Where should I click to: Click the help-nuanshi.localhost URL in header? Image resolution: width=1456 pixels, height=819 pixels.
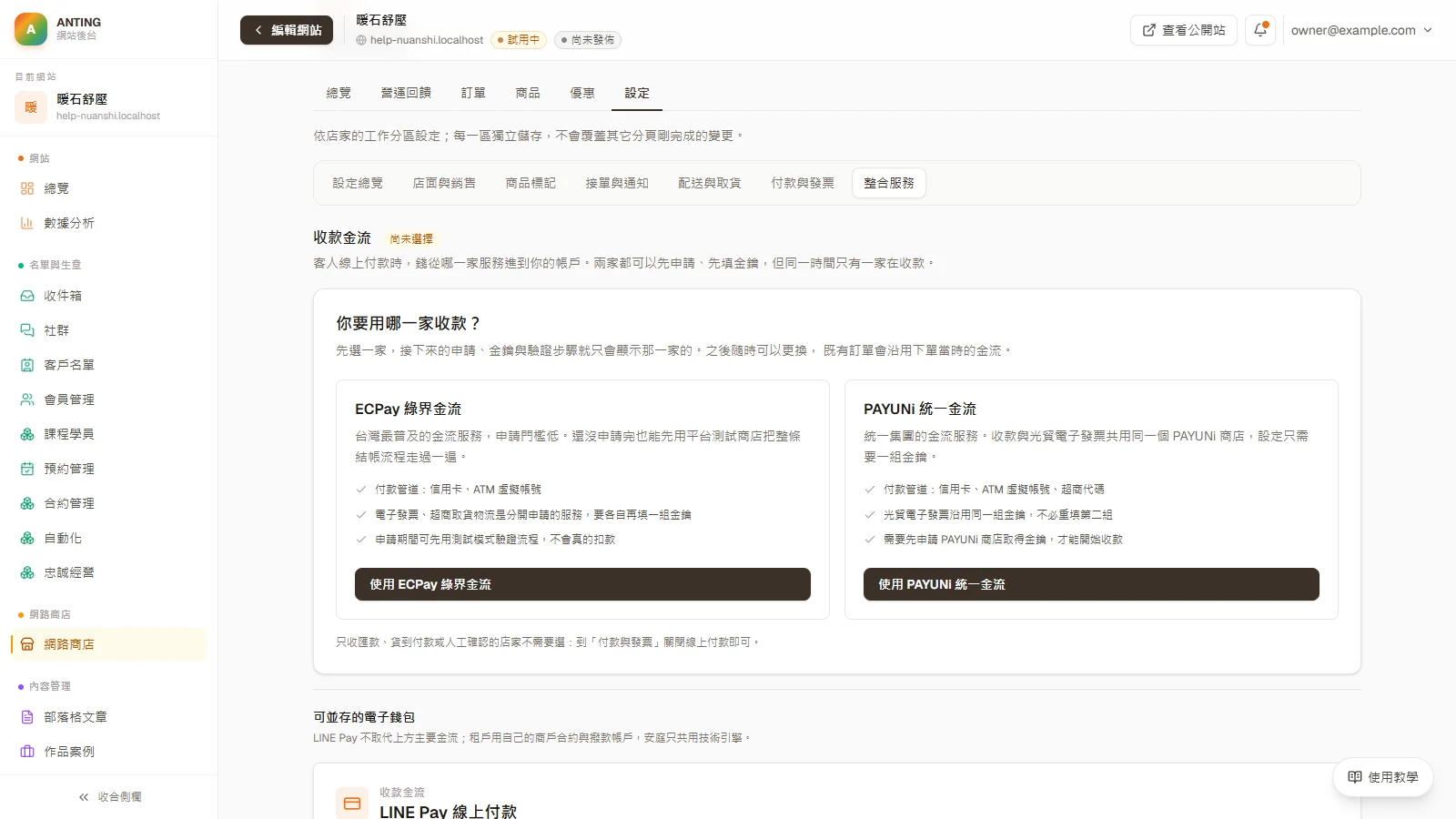coord(420,40)
